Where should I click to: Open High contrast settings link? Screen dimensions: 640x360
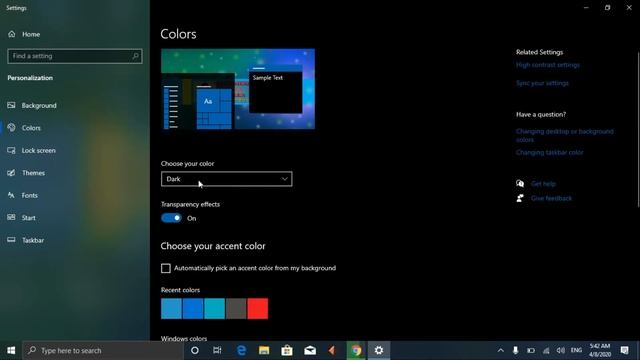click(548, 65)
